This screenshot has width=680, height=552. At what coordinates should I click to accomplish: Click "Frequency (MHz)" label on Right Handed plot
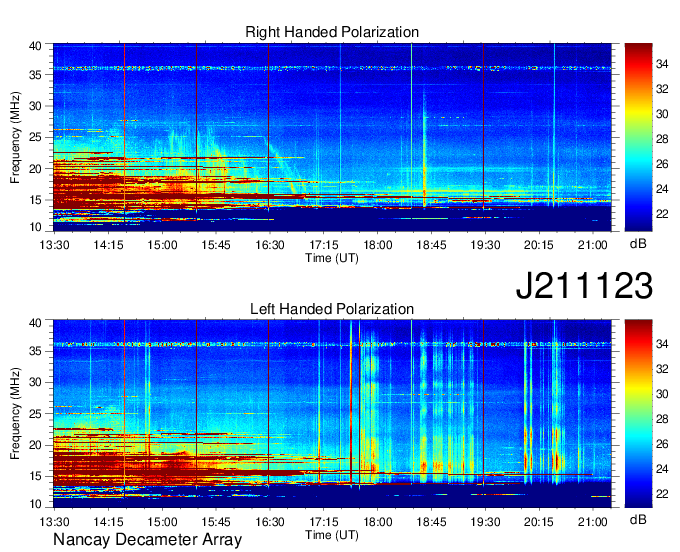pyautogui.click(x=15, y=137)
